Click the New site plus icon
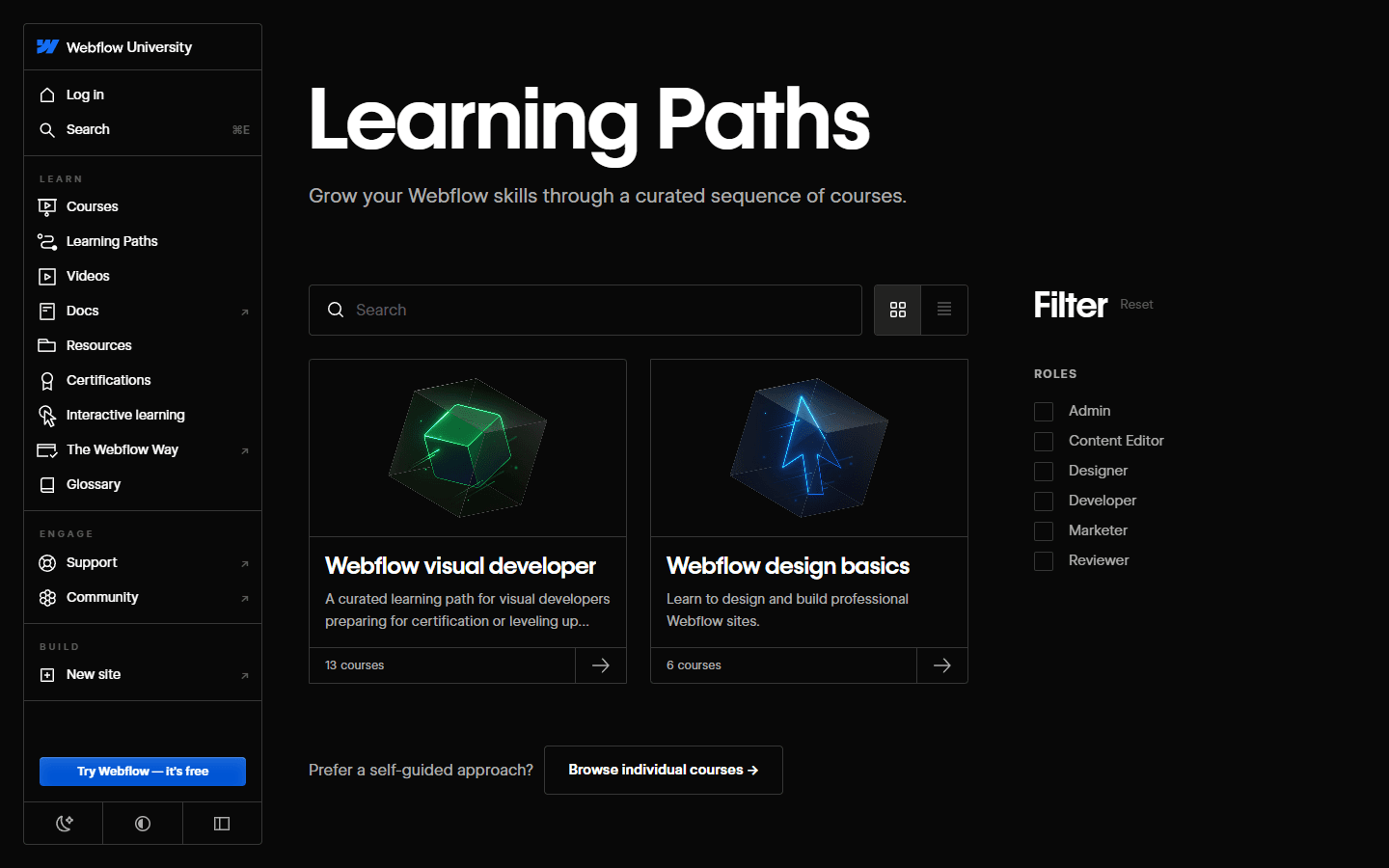The width and height of the screenshot is (1389, 868). [47, 675]
